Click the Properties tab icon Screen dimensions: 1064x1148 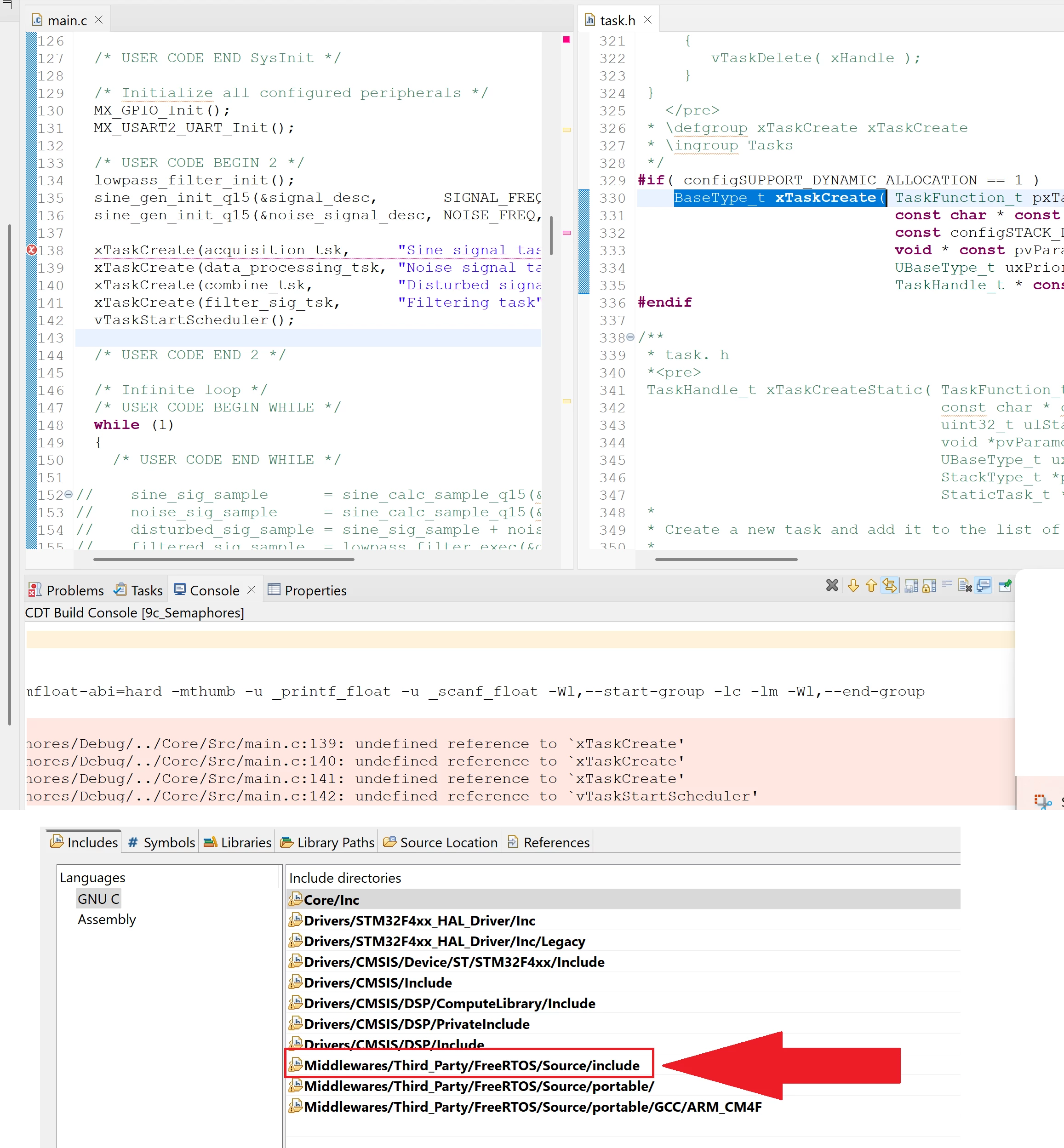(x=274, y=589)
